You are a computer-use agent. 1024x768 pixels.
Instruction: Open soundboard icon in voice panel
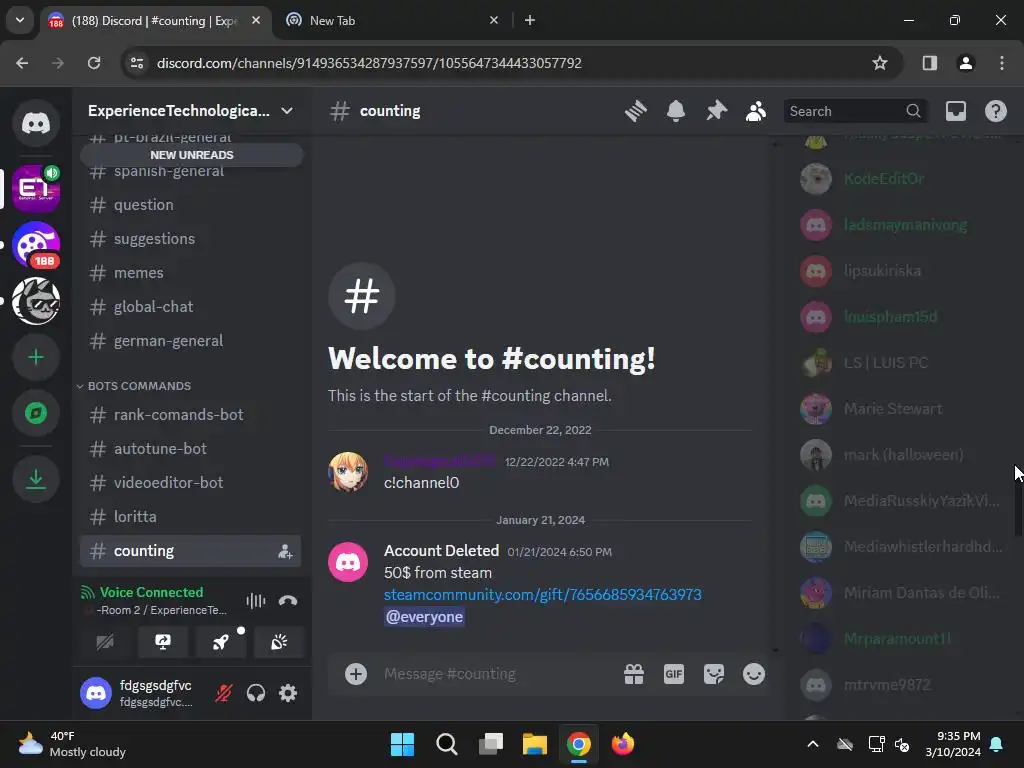(279, 642)
